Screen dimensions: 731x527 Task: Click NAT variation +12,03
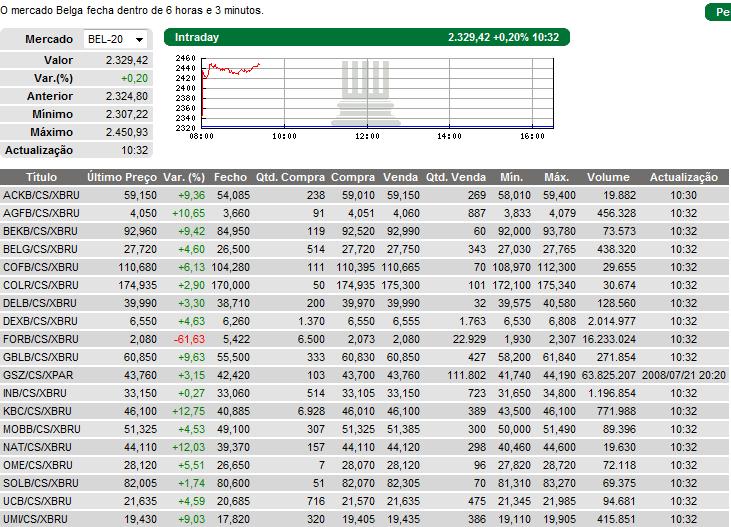point(188,447)
